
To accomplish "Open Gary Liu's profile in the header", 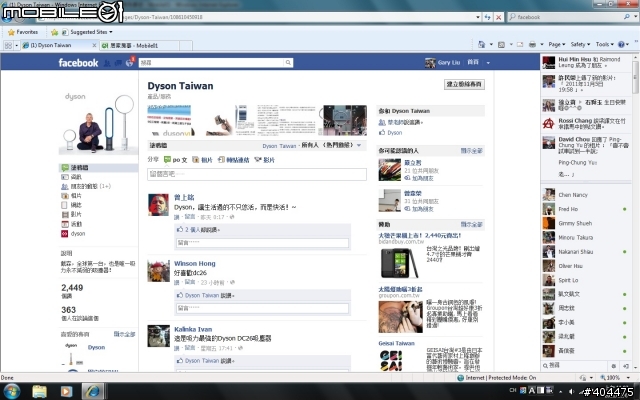I will pyautogui.click(x=442, y=62).
